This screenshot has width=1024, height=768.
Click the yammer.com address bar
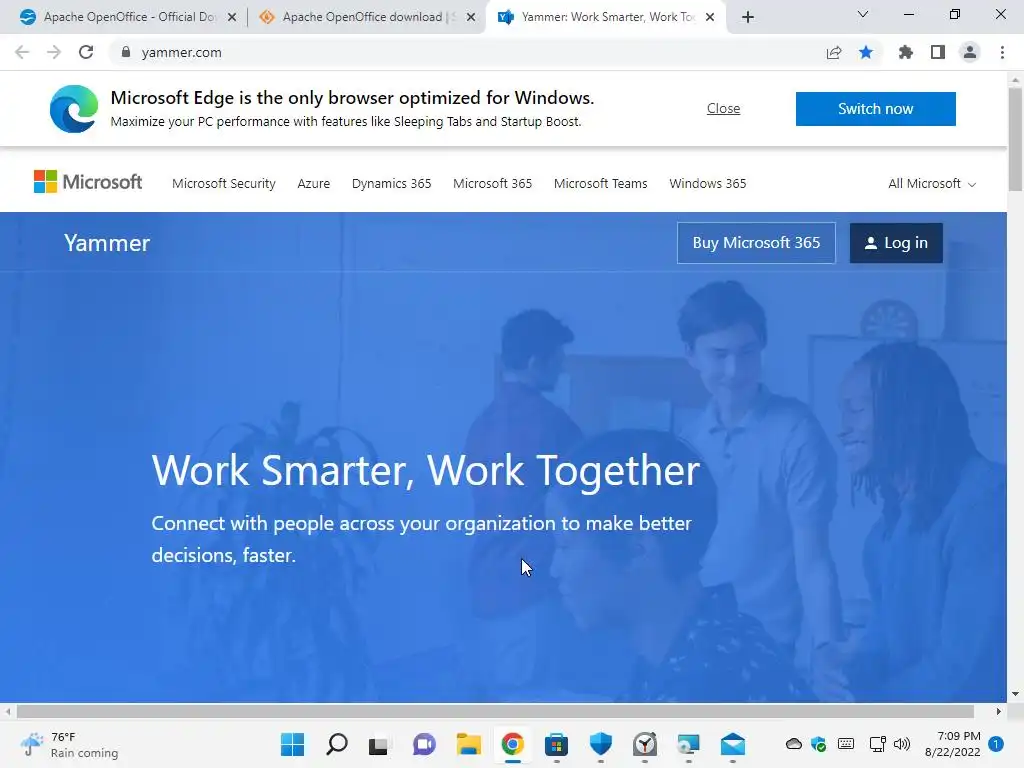tap(470, 52)
